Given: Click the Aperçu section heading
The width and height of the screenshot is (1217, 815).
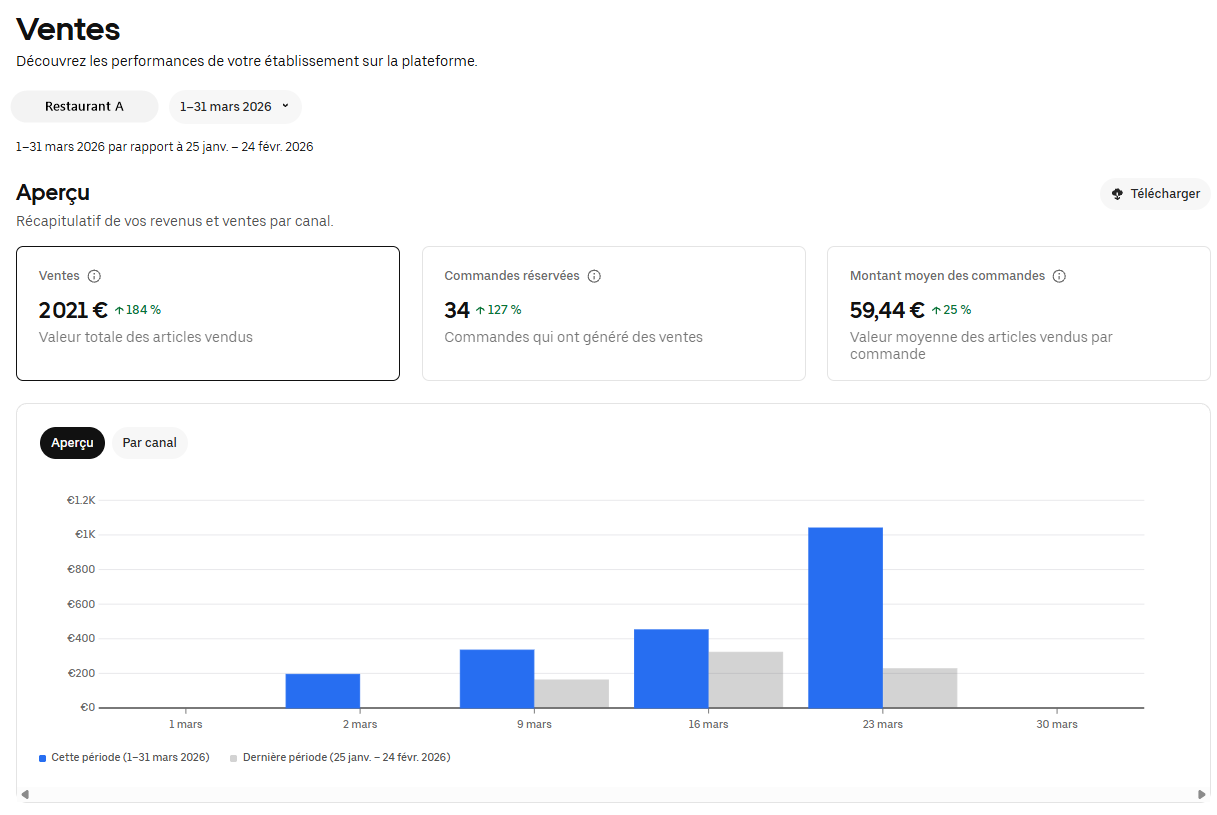Looking at the screenshot, I should coord(53,193).
